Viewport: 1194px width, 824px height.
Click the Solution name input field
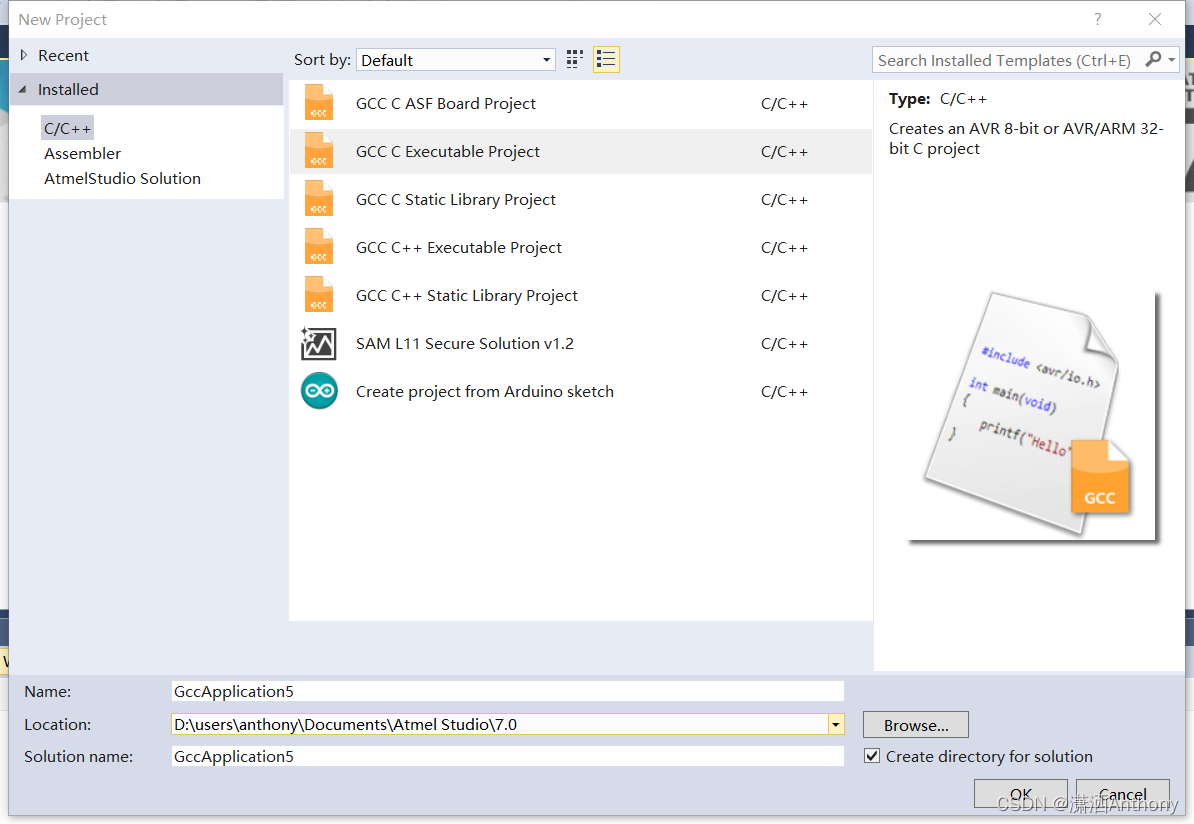(507, 756)
